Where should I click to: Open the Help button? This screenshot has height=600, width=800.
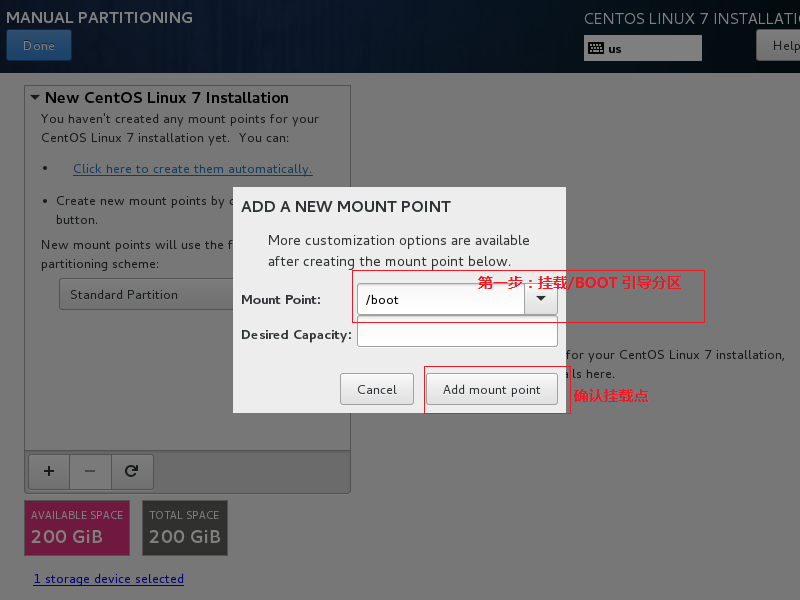780,46
